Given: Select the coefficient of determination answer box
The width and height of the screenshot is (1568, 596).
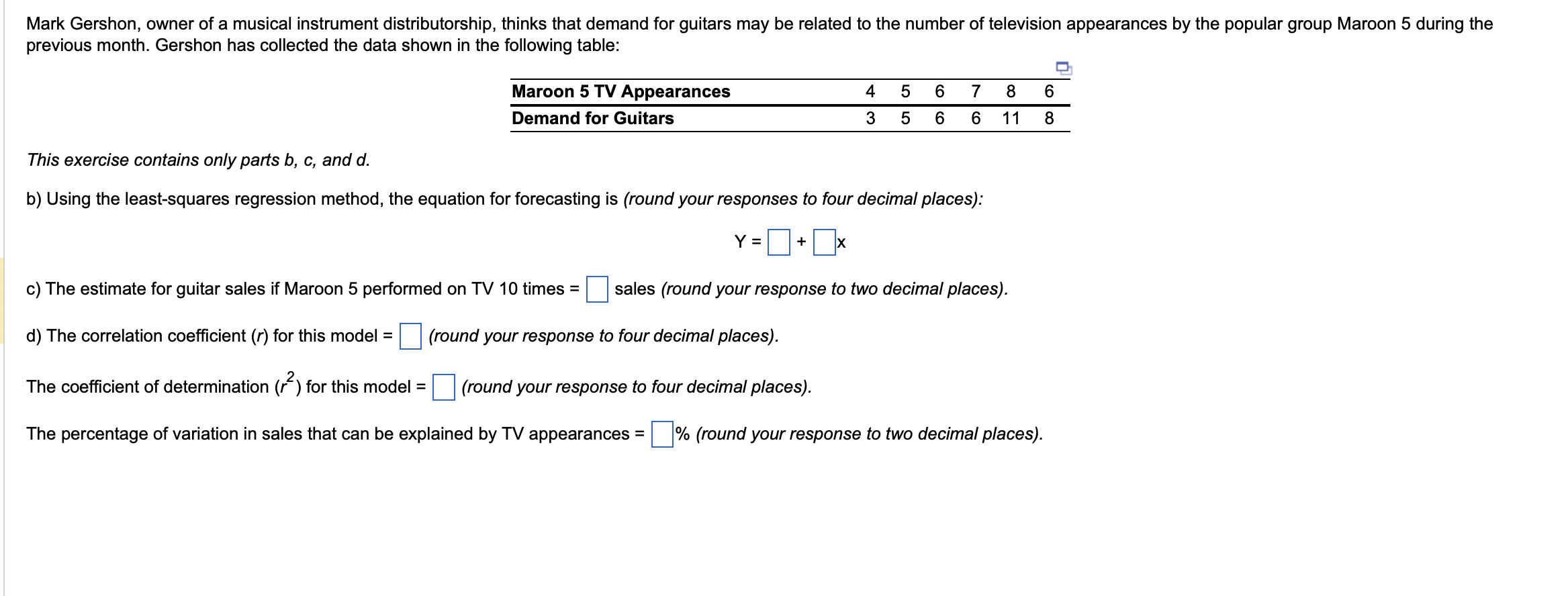Looking at the screenshot, I should pyautogui.click(x=443, y=387).
